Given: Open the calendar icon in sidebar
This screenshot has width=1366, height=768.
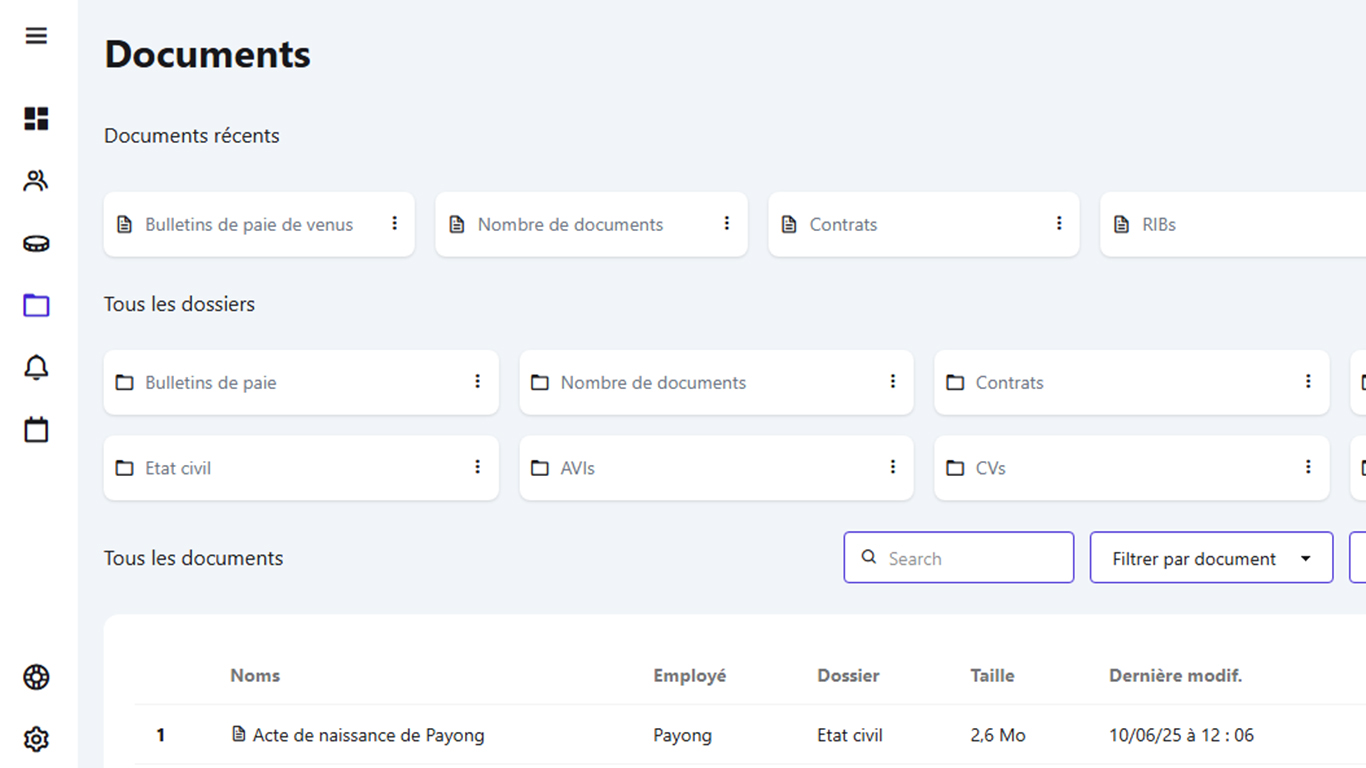Looking at the screenshot, I should pos(36,430).
